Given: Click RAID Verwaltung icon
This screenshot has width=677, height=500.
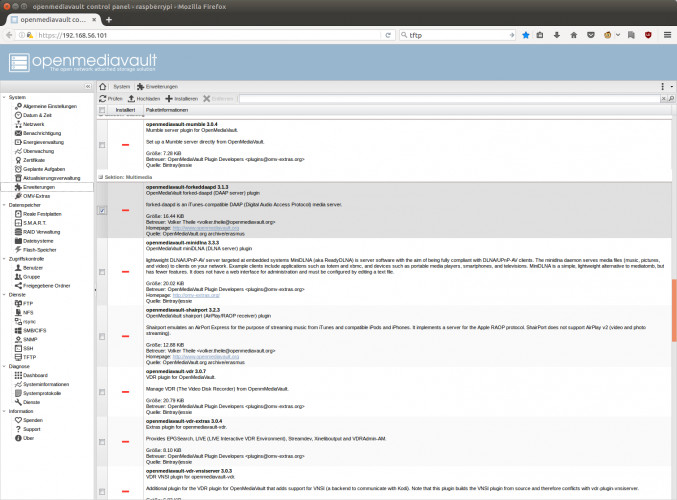Looking at the screenshot, I should click(x=18, y=232).
